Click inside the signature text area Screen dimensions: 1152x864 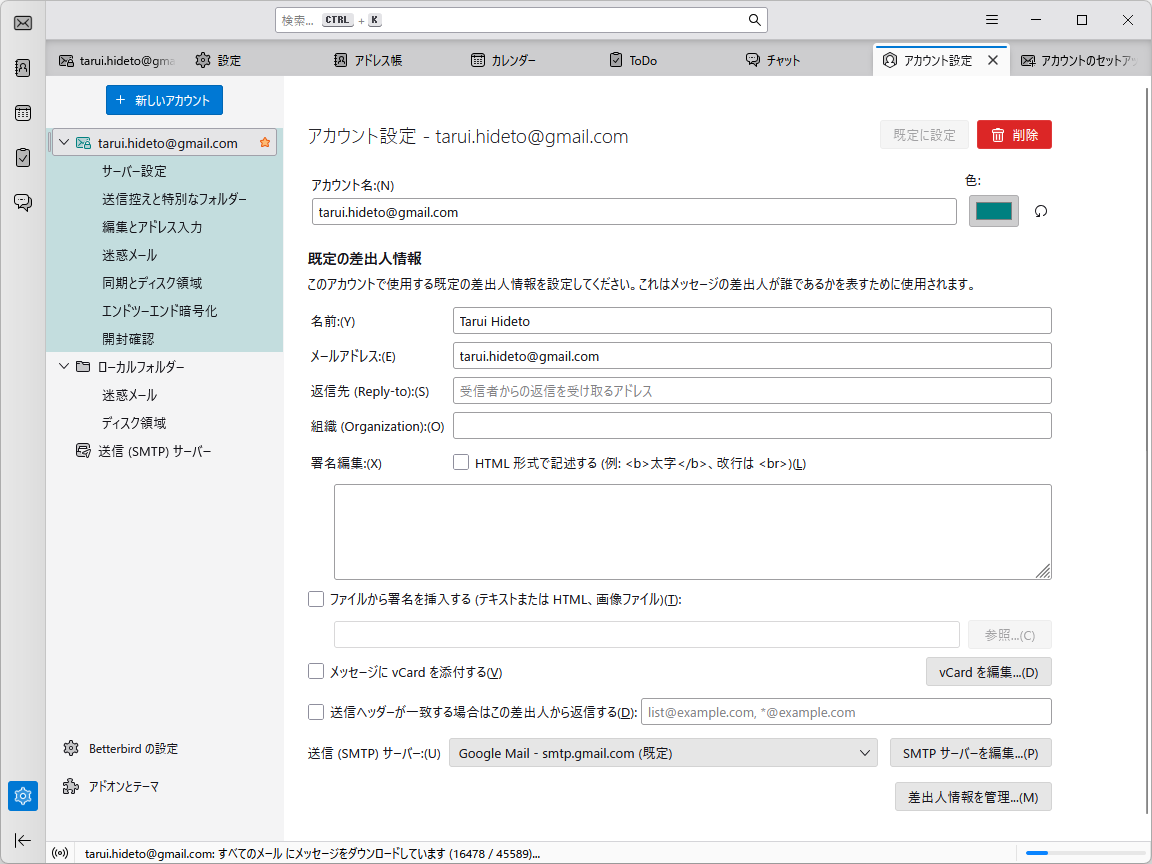click(693, 532)
